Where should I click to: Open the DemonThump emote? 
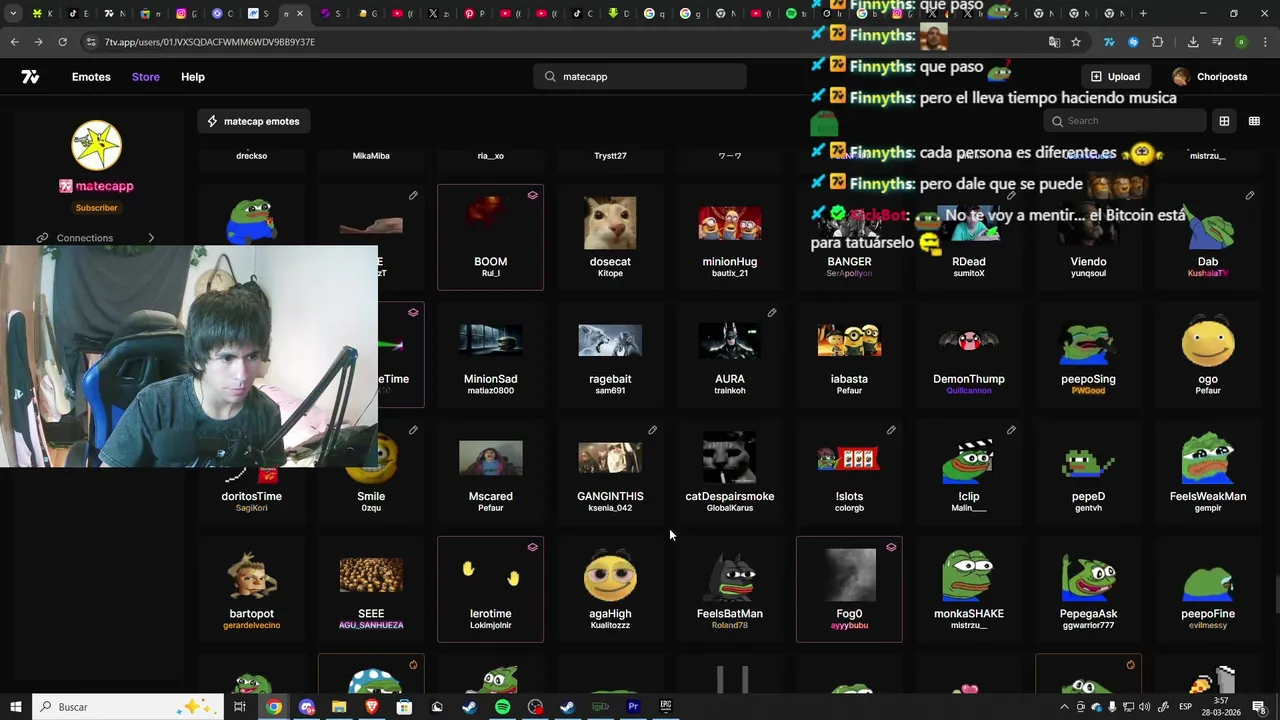click(969, 354)
